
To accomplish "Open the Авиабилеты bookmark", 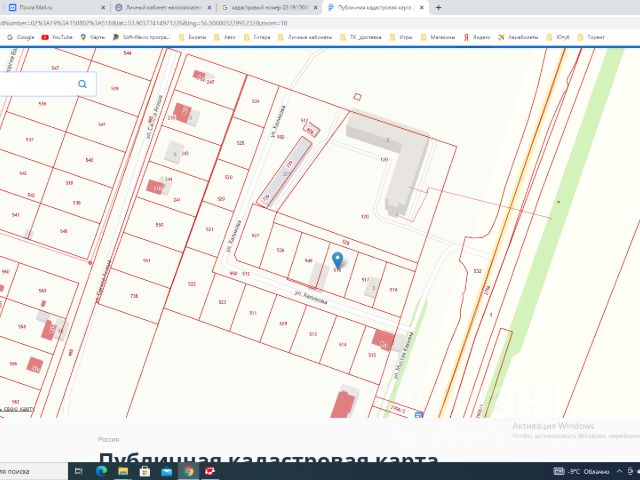I will click(518, 37).
